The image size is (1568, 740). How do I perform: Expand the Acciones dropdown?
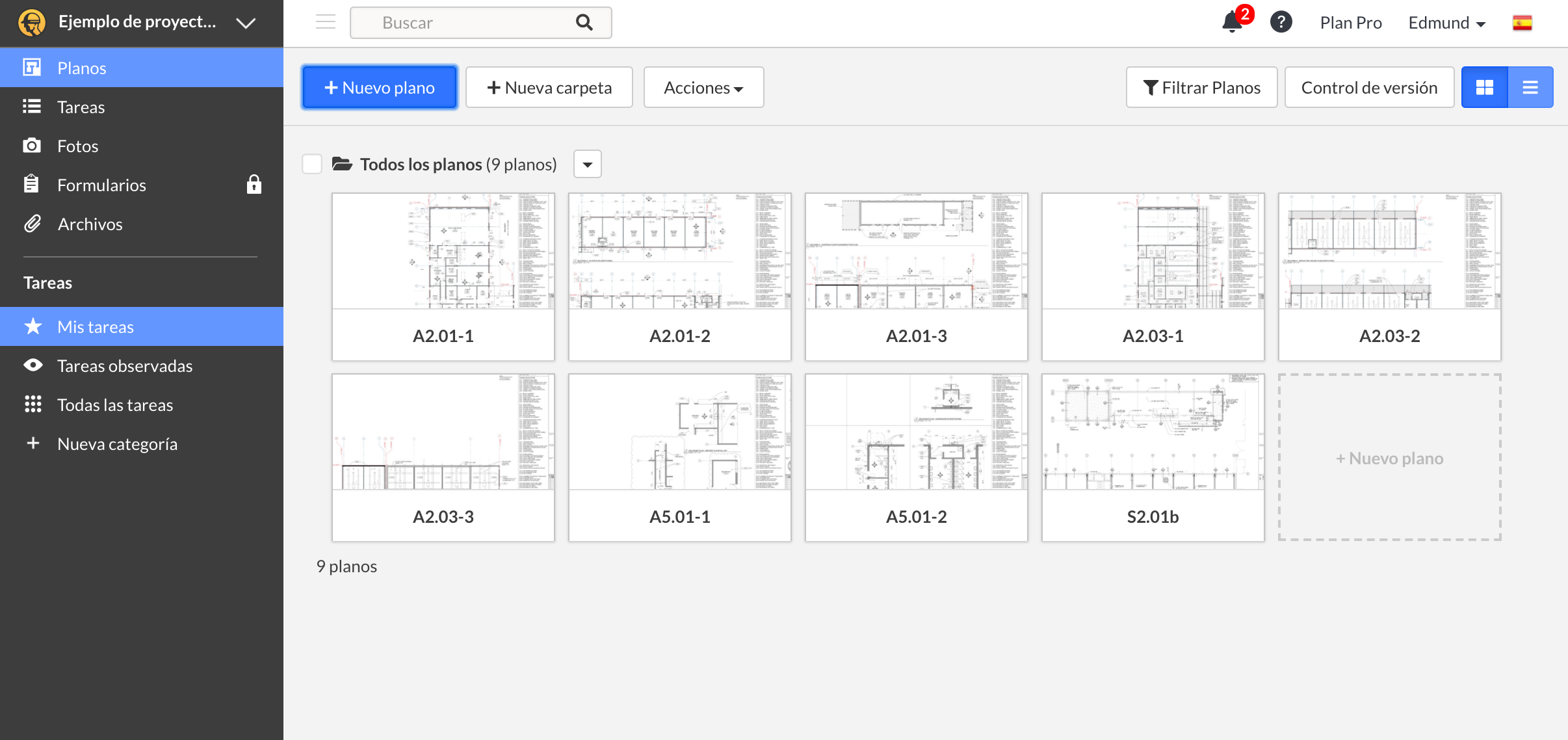pos(703,88)
